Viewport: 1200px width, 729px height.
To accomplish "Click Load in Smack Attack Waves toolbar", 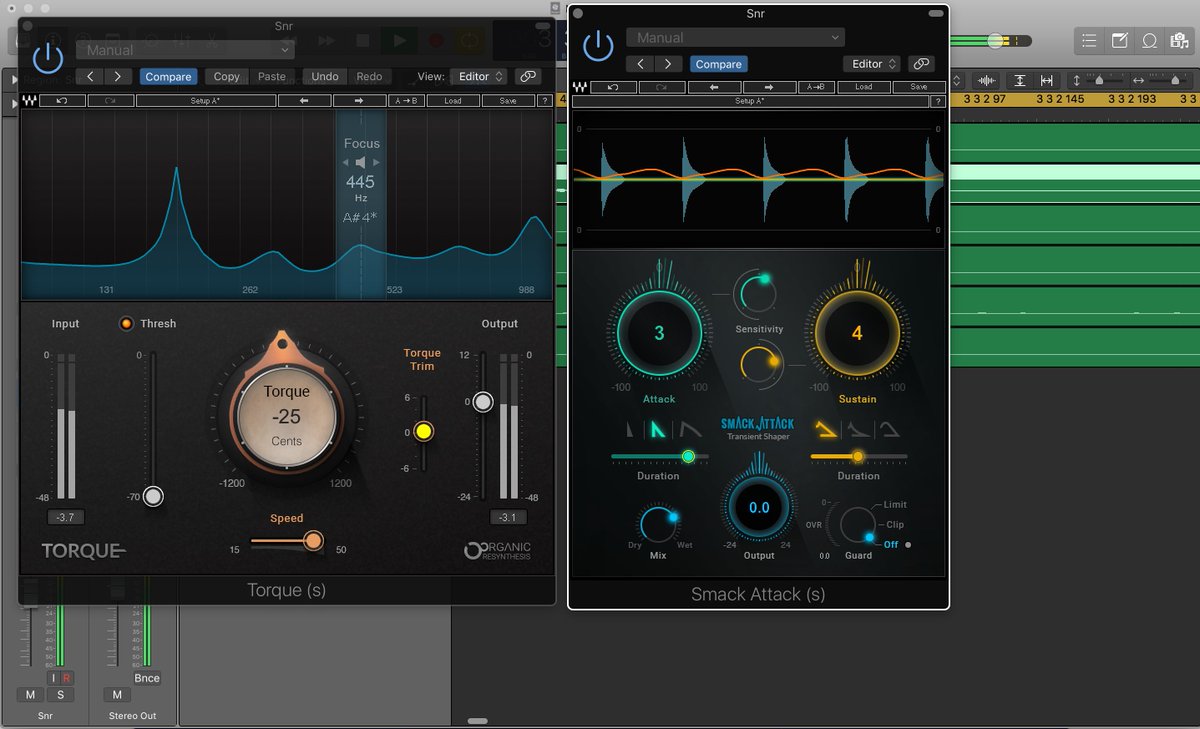I will pos(863,87).
